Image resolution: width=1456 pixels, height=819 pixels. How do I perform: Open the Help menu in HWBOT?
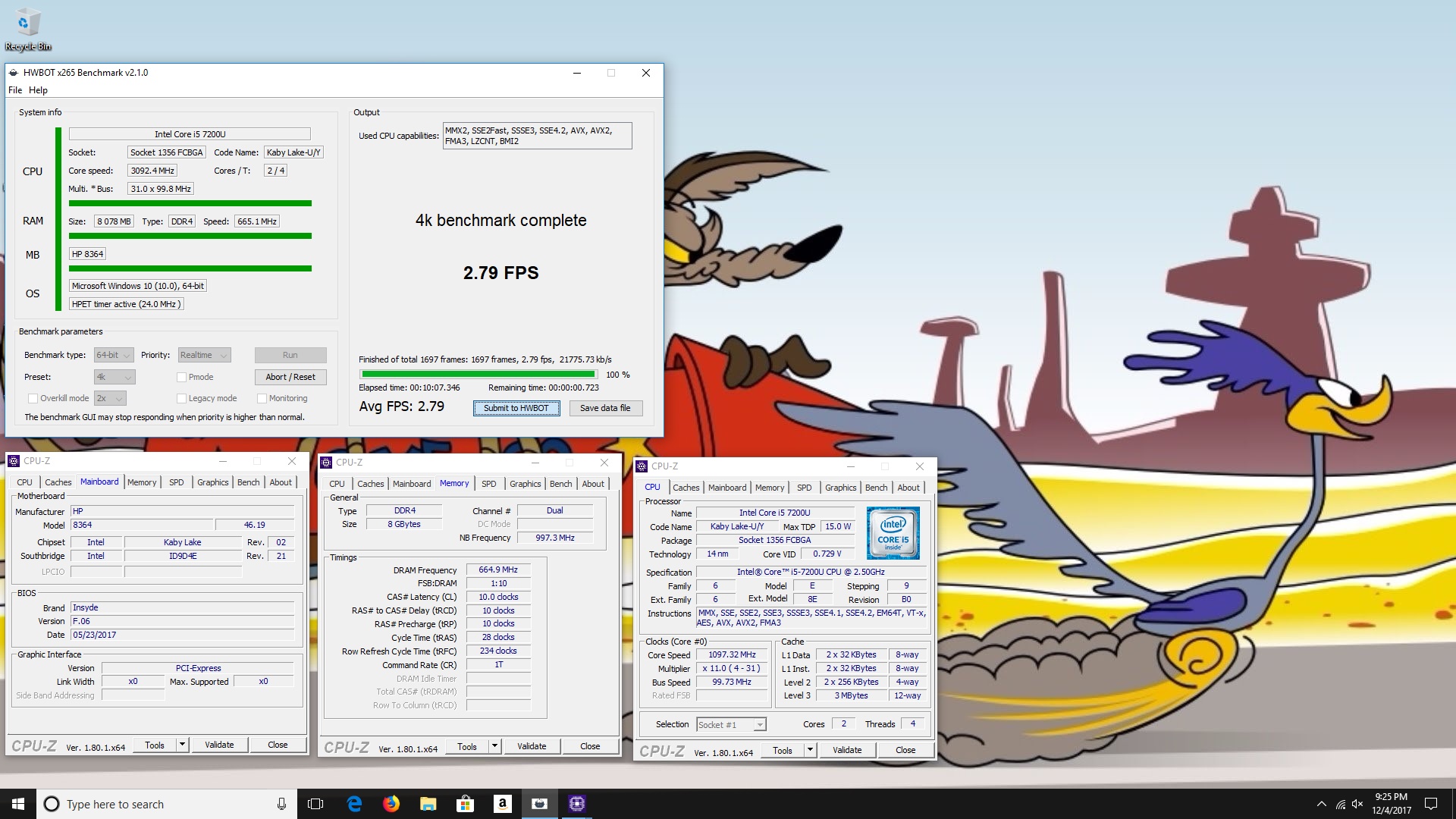[x=38, y=90]
